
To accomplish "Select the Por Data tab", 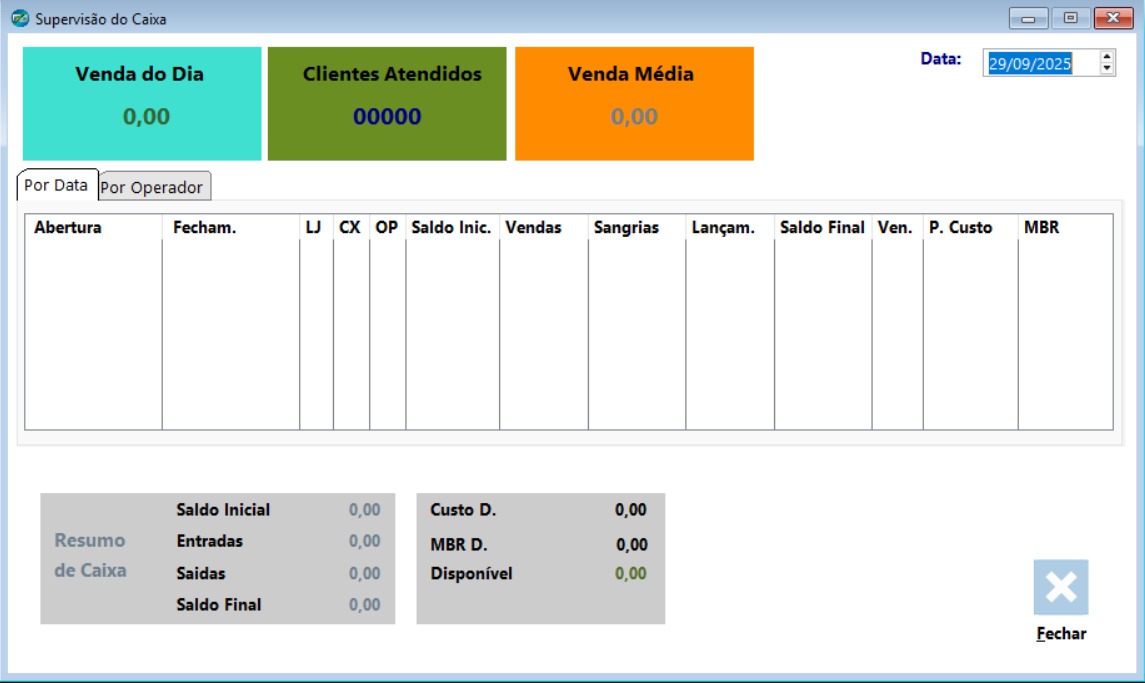I will click(x=57, y=185).
